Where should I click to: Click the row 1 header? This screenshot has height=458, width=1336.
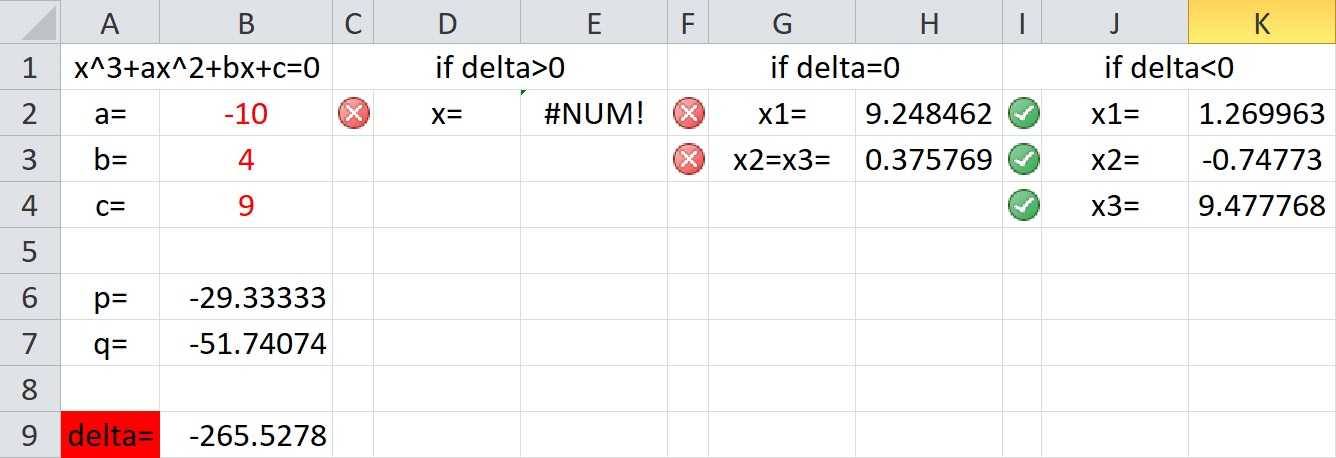[x=30, y=67]
